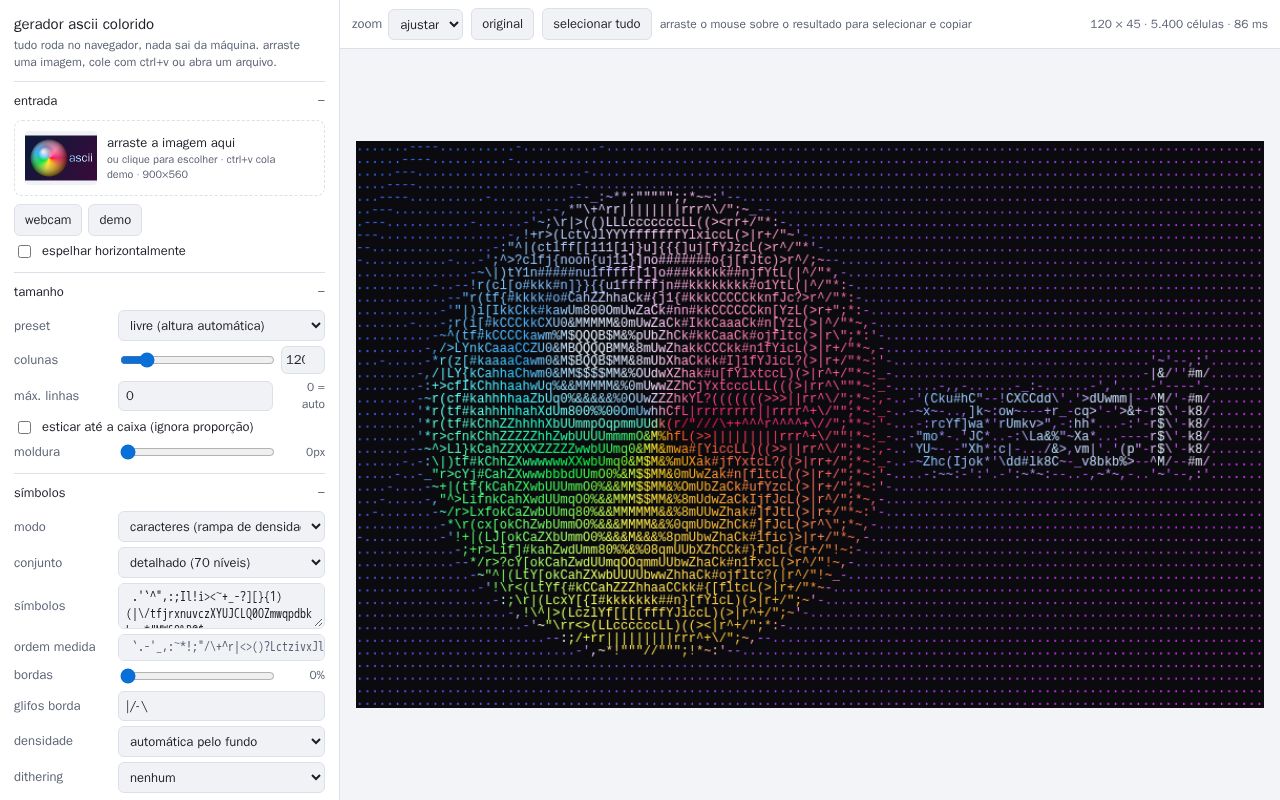Click the demo image thumbnail

click(61, 158)
